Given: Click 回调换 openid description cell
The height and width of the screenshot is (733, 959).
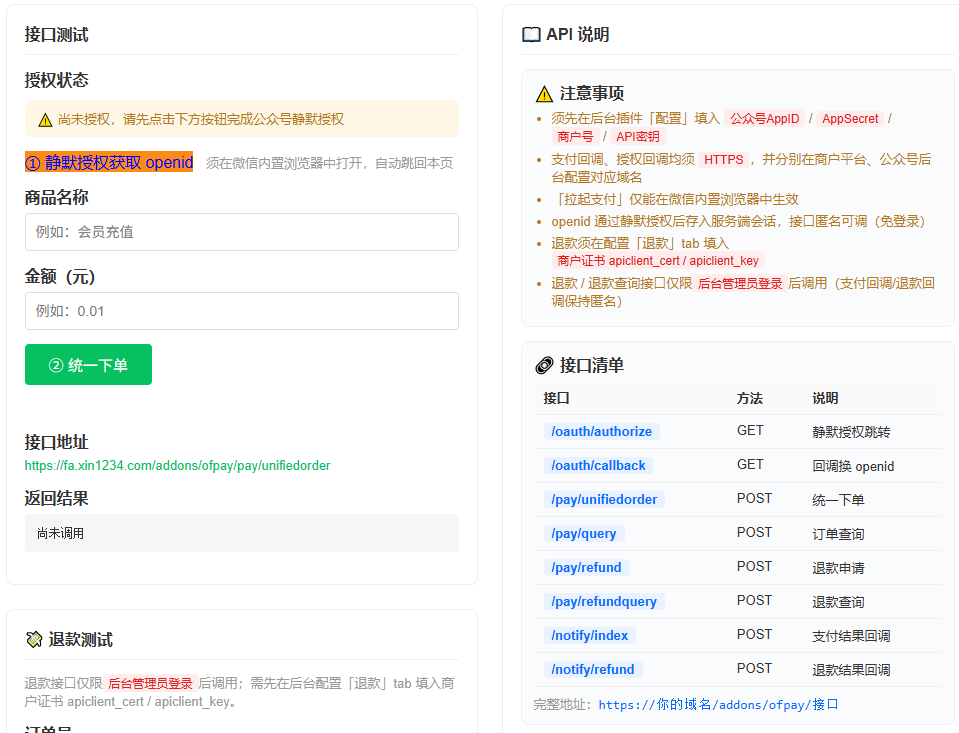Looking at the screenshot, I should tap(853, 466).
